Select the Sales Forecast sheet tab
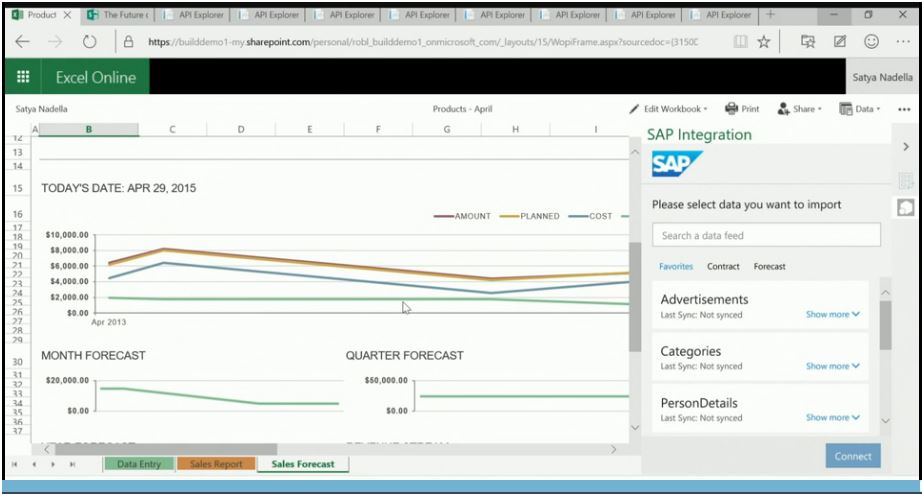922x494 pixels. coord(303,464)
